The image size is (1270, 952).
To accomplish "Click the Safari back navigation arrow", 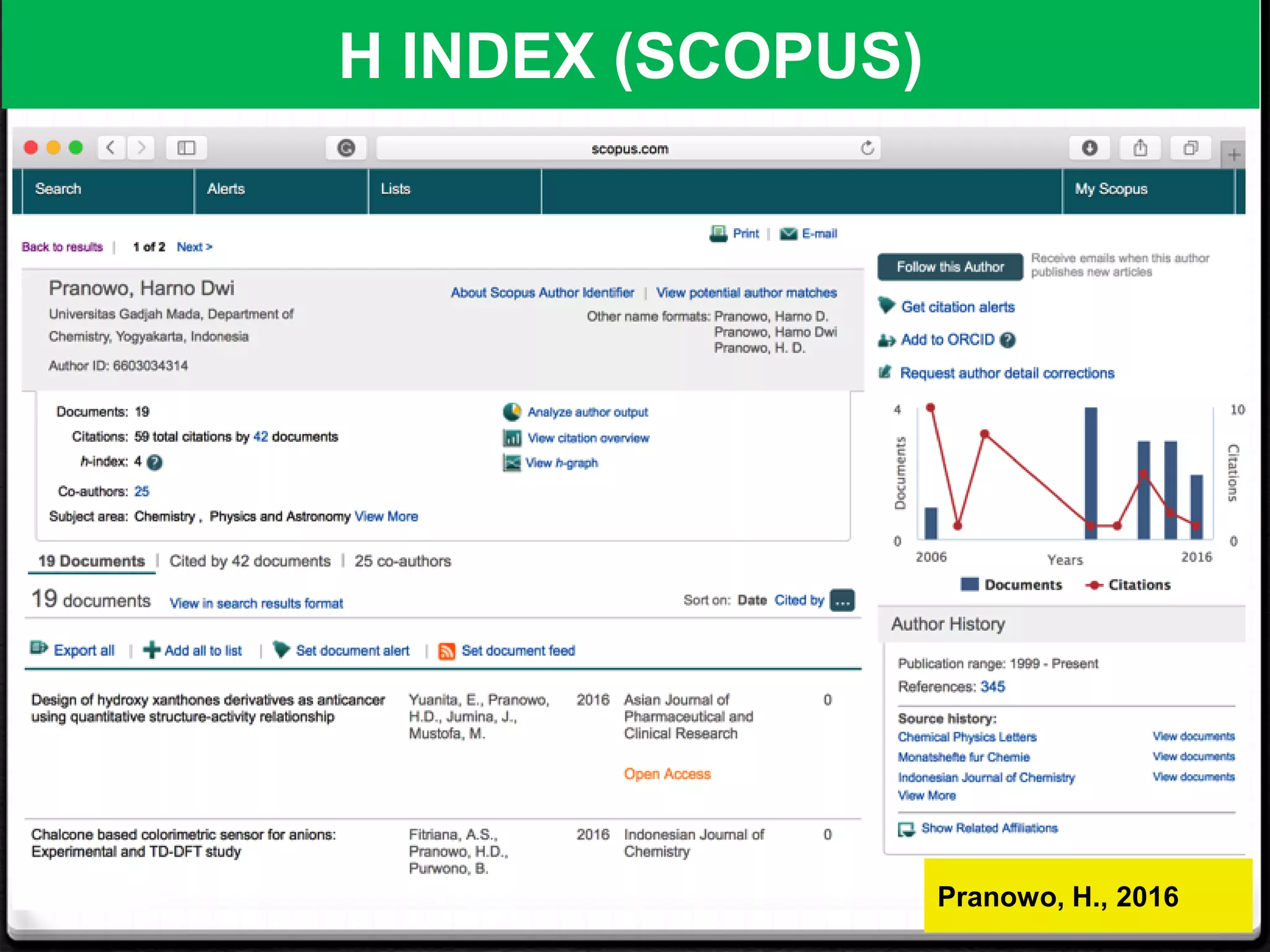I will (x=111, y=148).
